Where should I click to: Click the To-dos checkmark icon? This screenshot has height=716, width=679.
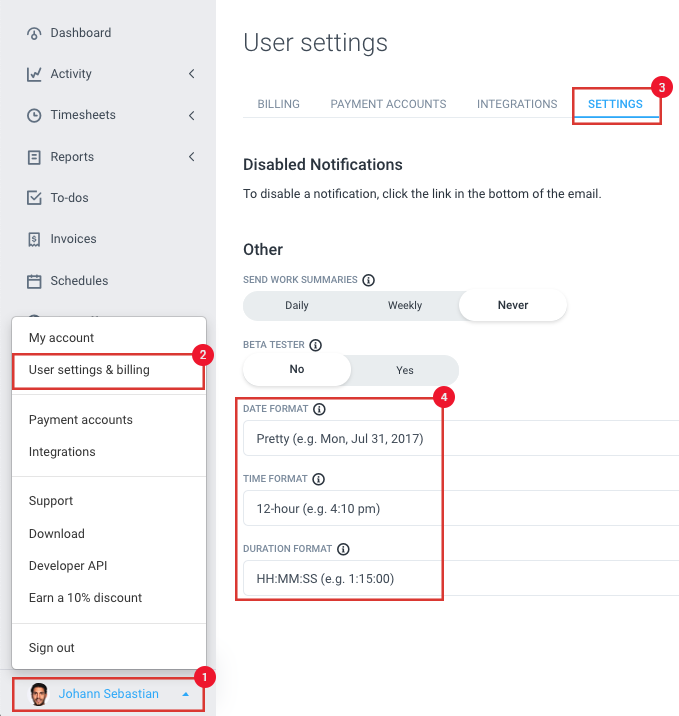(x=34, y=198)
